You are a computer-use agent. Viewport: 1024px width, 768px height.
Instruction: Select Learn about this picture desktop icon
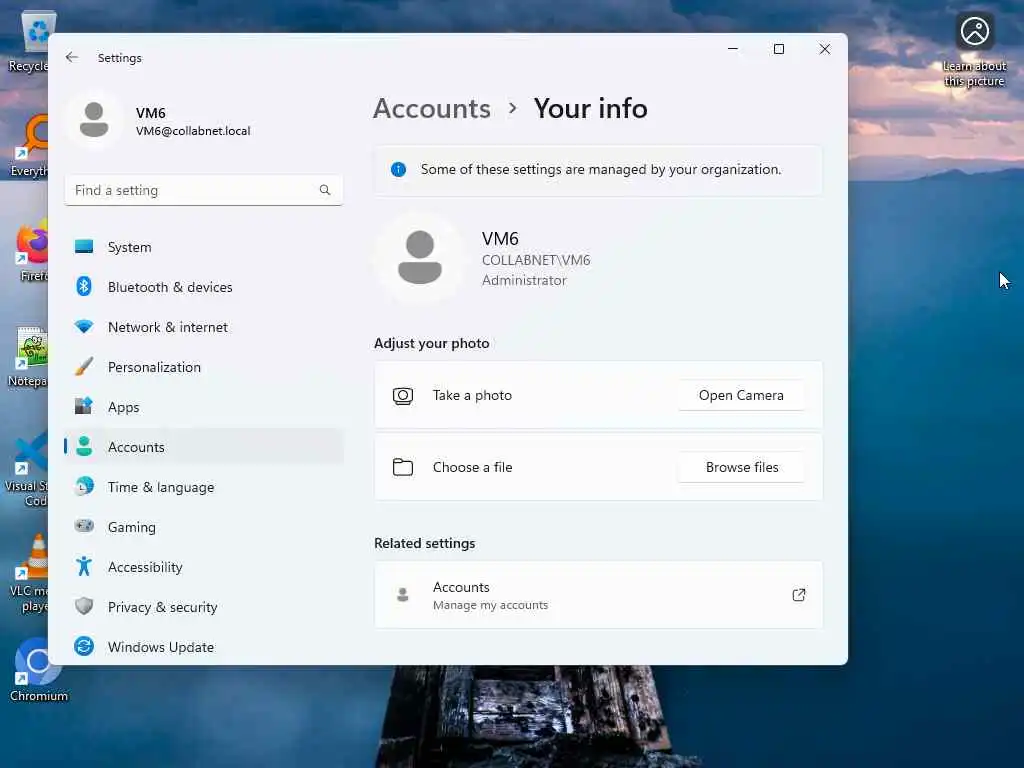974,49
